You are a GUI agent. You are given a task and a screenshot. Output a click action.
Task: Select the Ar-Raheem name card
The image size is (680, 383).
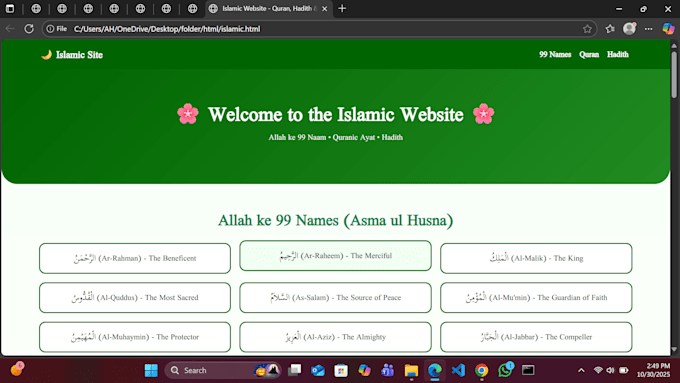pyautogui.click(x=335, y=255)
